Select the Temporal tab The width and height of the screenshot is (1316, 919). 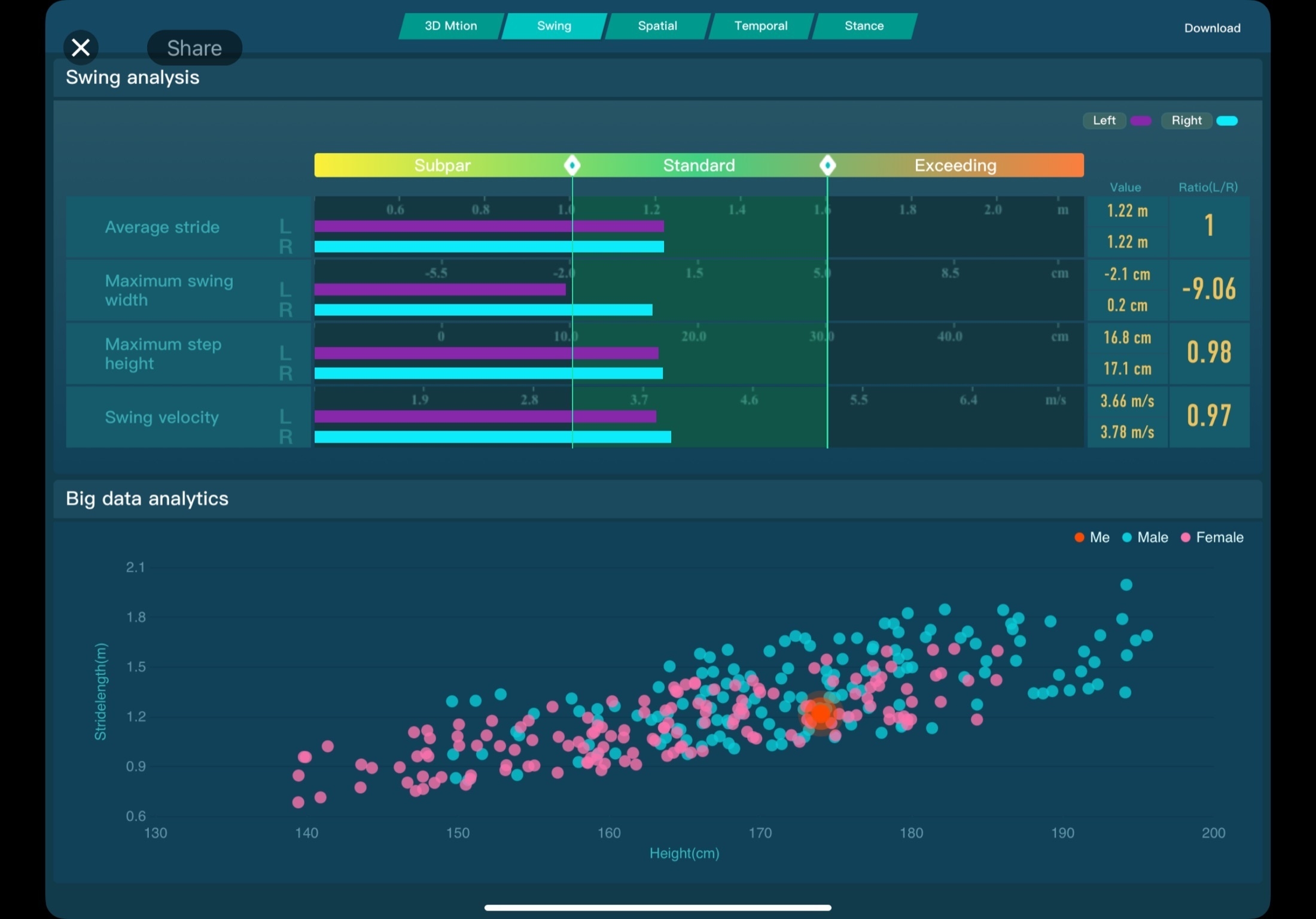760,26
